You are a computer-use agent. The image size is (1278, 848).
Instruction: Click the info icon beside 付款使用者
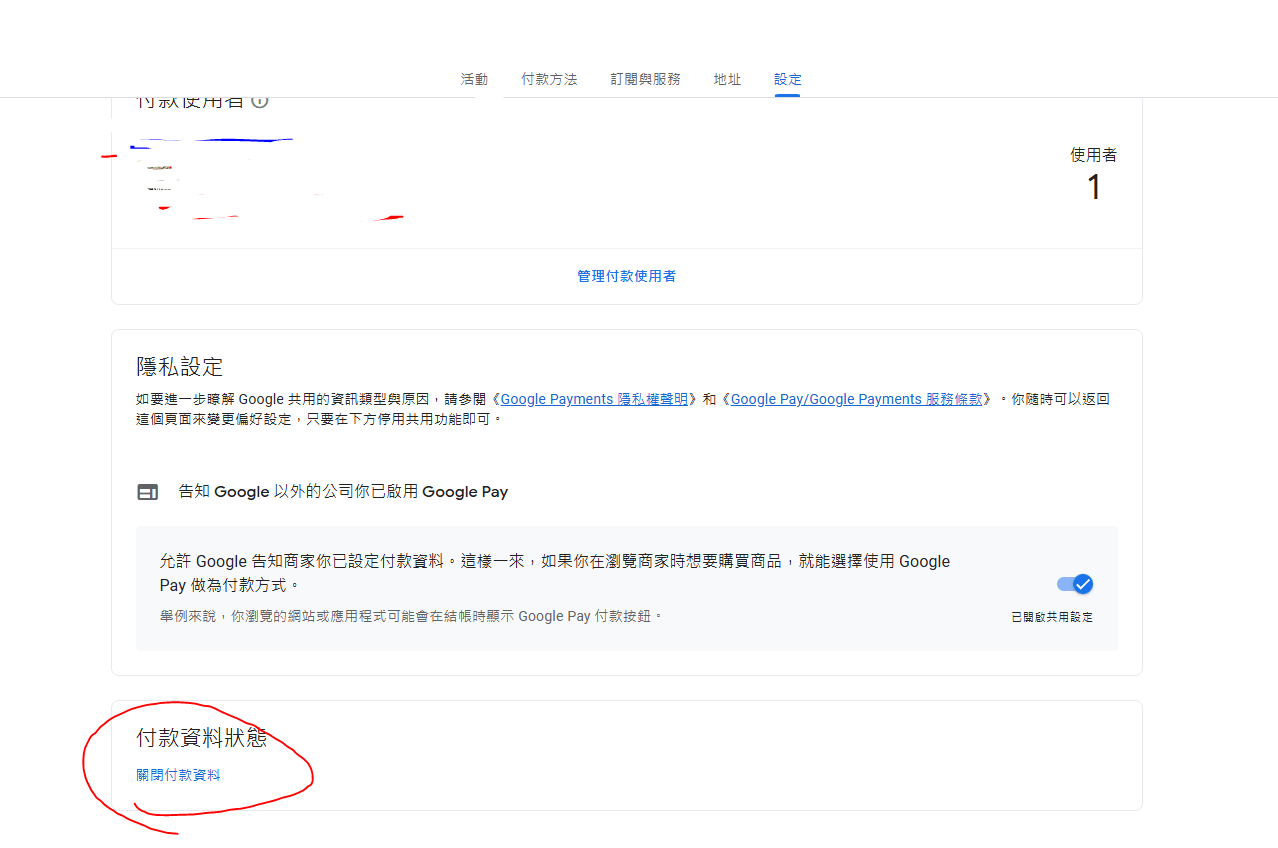point(259,100)
